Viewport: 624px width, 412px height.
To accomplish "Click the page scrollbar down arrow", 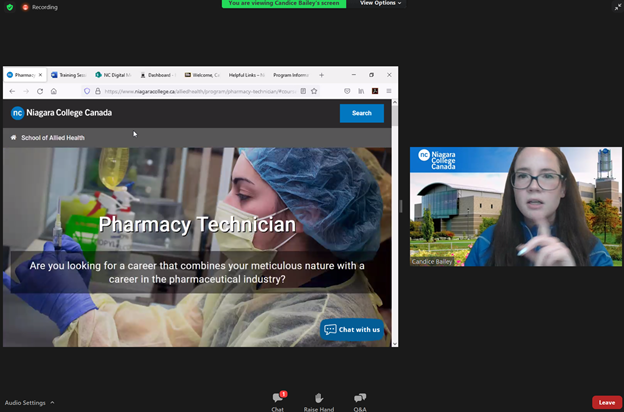I will tap(395, 344).
